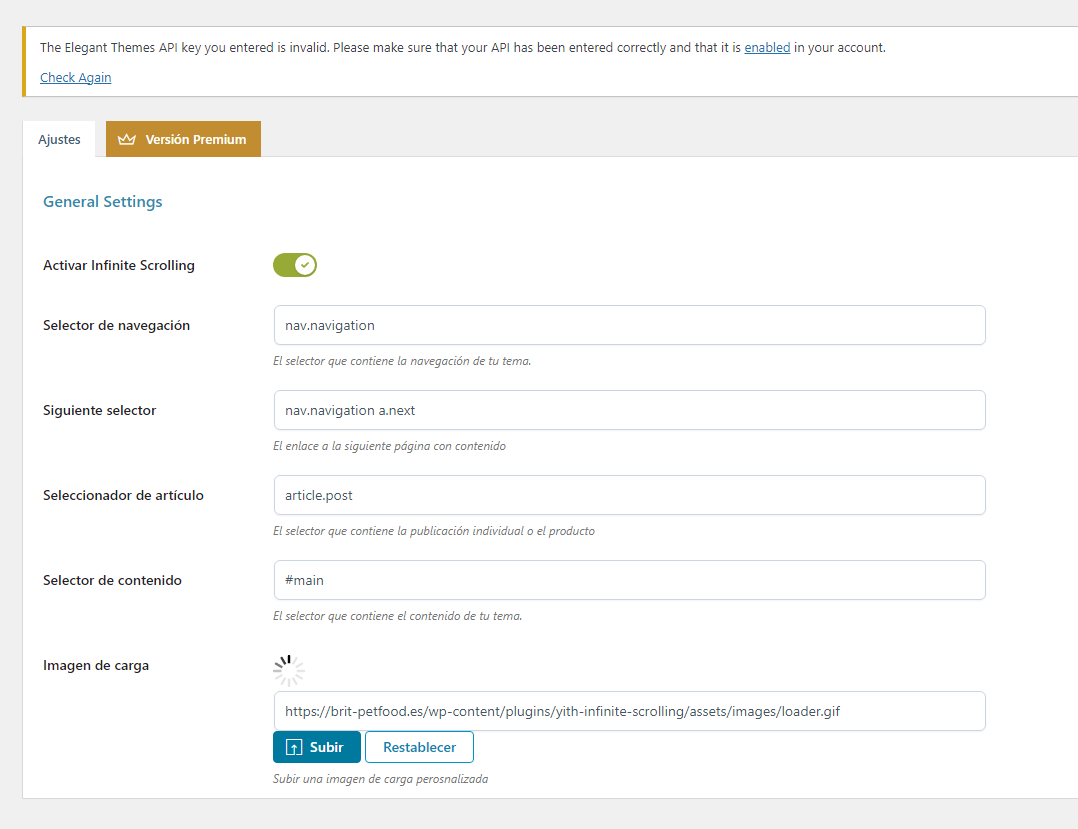Switch to the Ajustes tab
This screenshot has width=1078, height=829.
[x=59, y=140]
